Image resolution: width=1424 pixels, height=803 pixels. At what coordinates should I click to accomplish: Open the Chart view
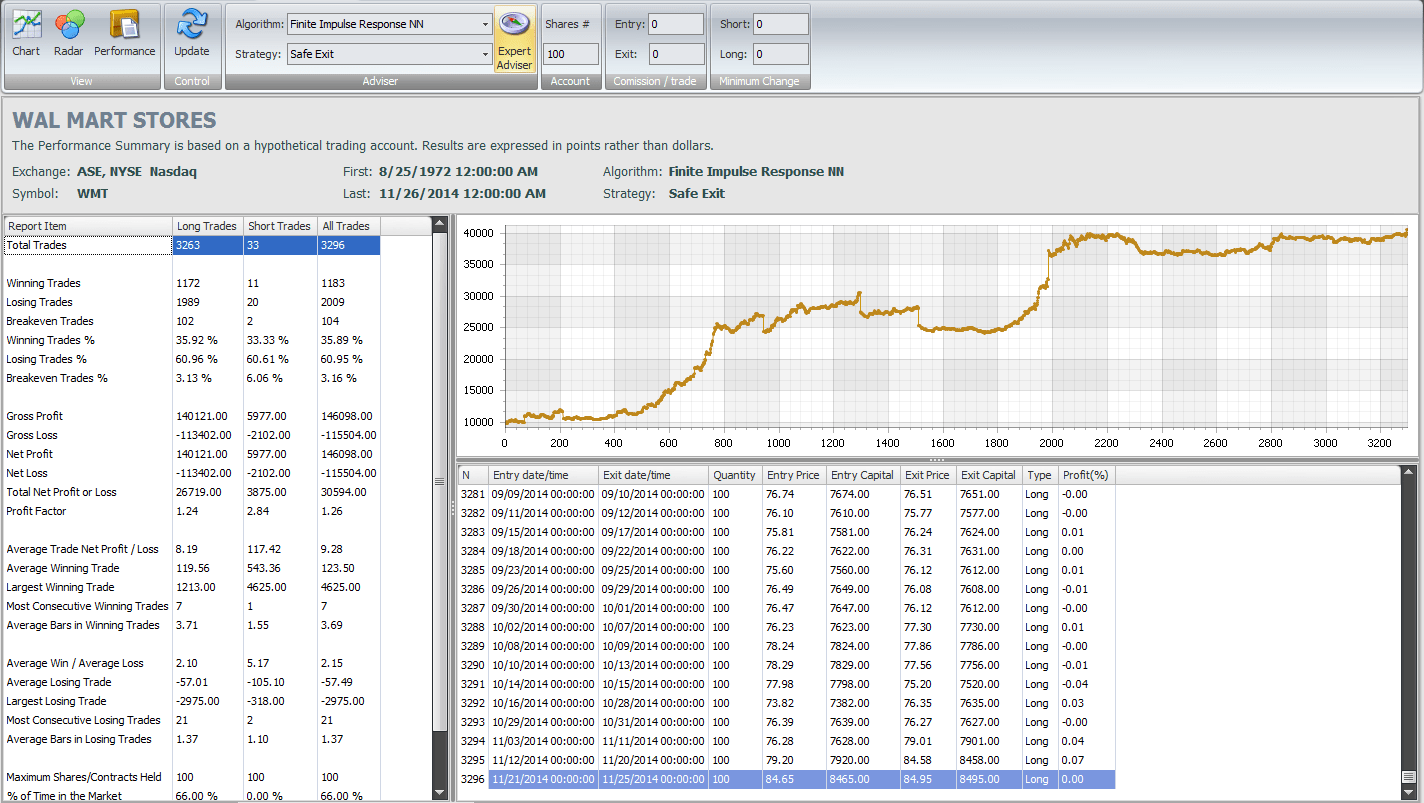[26, 35]
